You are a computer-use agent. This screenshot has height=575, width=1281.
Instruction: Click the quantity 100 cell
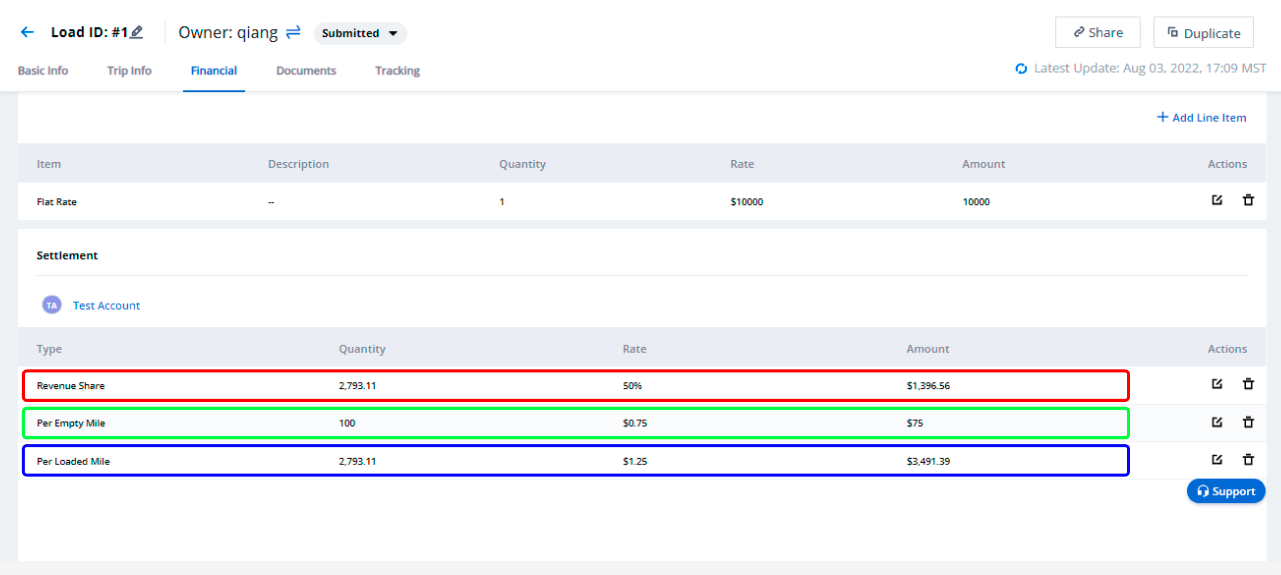pyautogui.click(x=347, y=423)
